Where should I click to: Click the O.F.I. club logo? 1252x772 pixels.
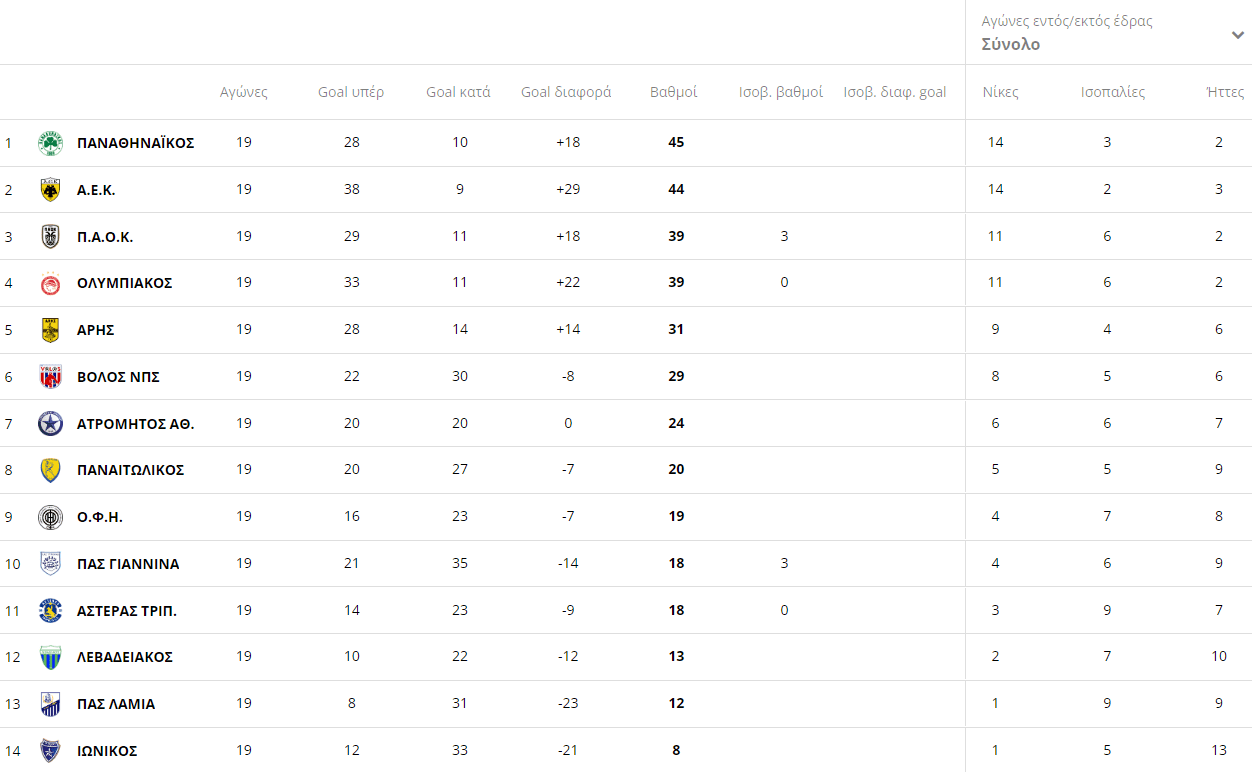pyautogui.click(x=50, y=517)
